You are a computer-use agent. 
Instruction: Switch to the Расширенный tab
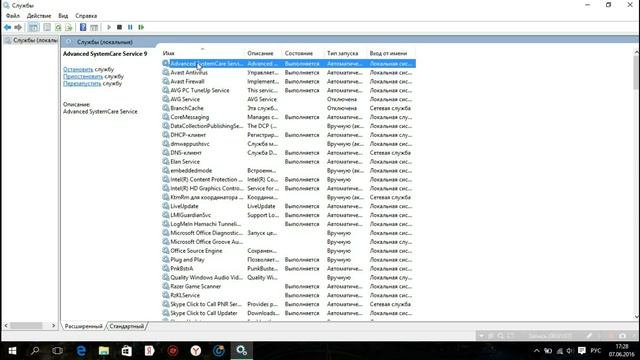click(83, 326)
